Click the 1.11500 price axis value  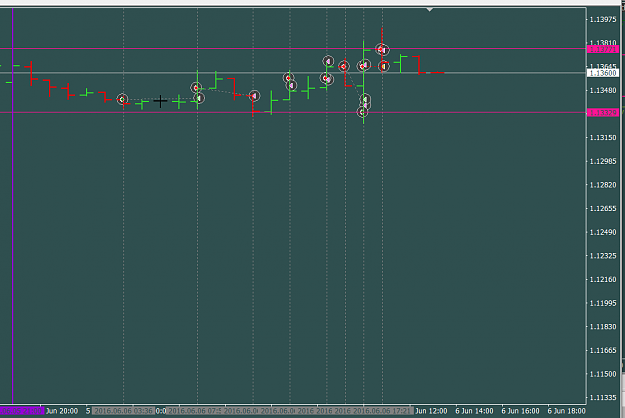603,374
